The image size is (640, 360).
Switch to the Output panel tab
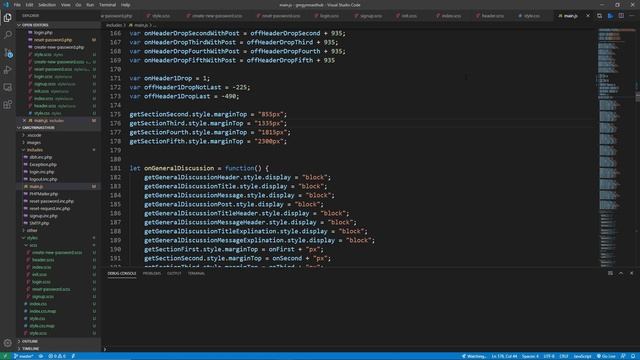(x=174, y=273)
